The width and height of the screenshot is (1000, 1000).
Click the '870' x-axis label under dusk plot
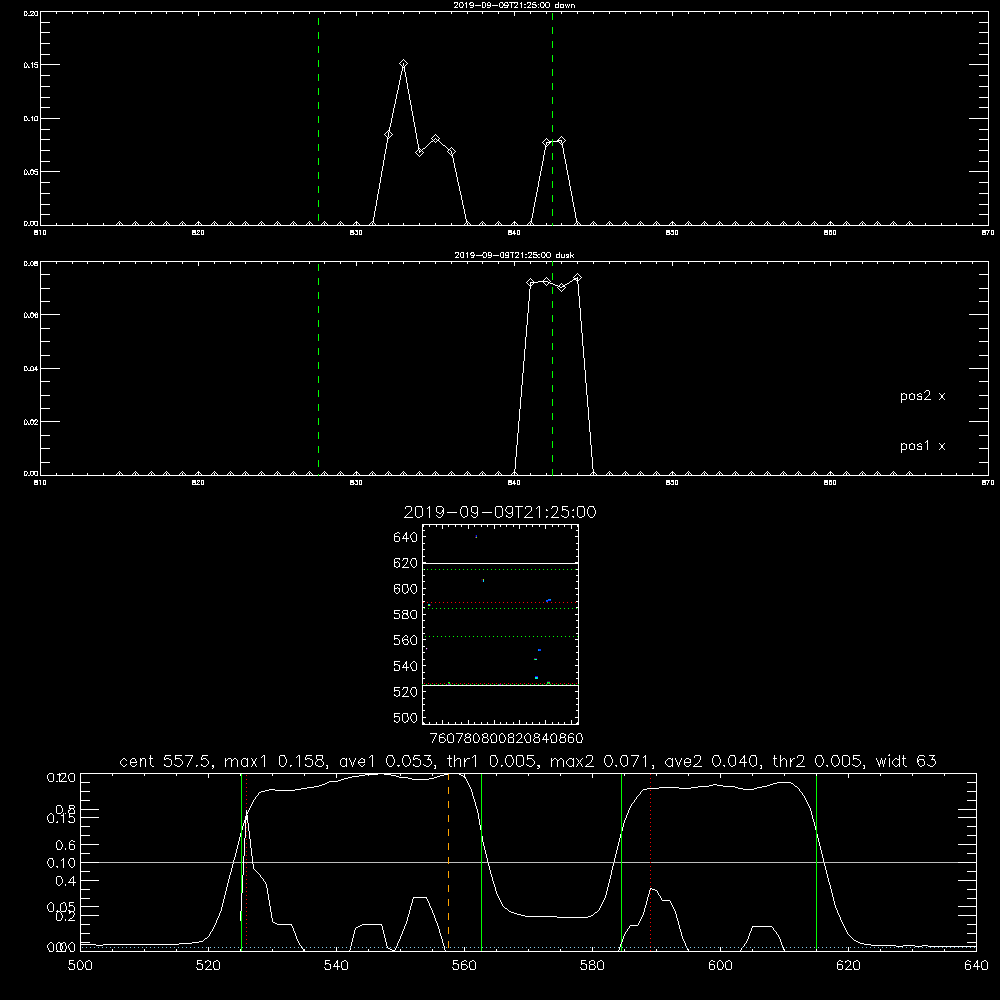click(x=988, y=483)
